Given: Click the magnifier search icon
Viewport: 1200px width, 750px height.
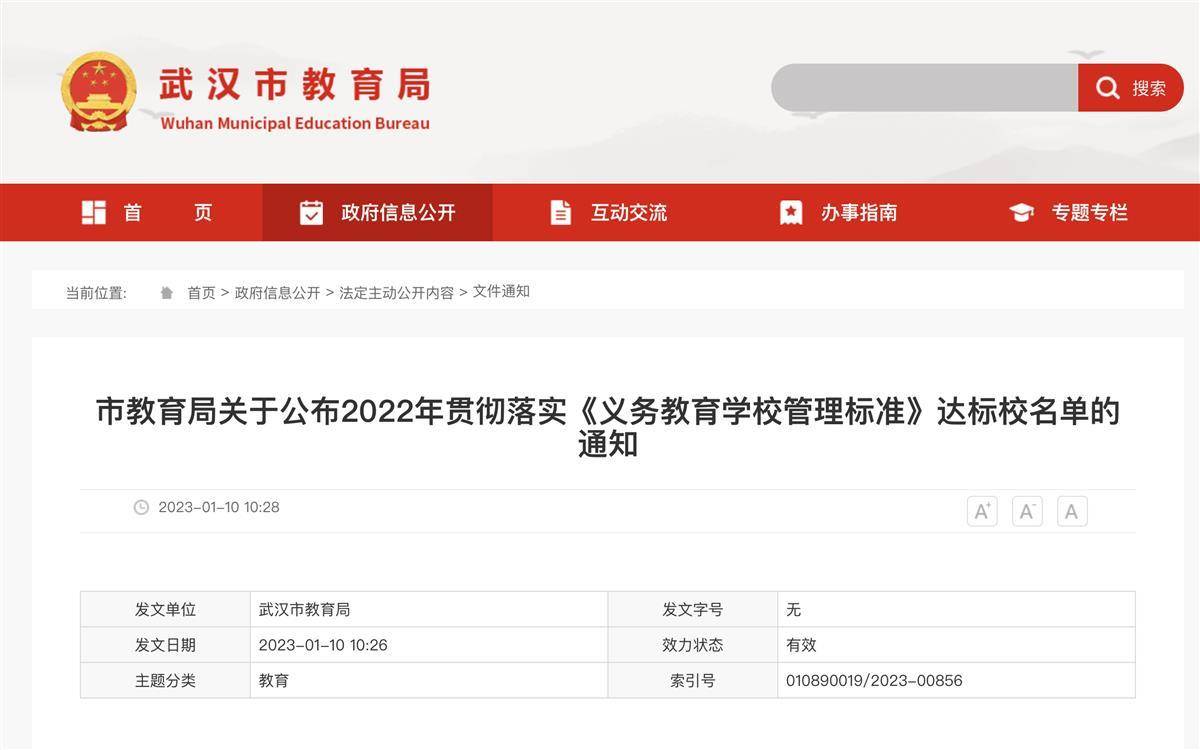Looking at the screenshot, I should coord(1107,88).
